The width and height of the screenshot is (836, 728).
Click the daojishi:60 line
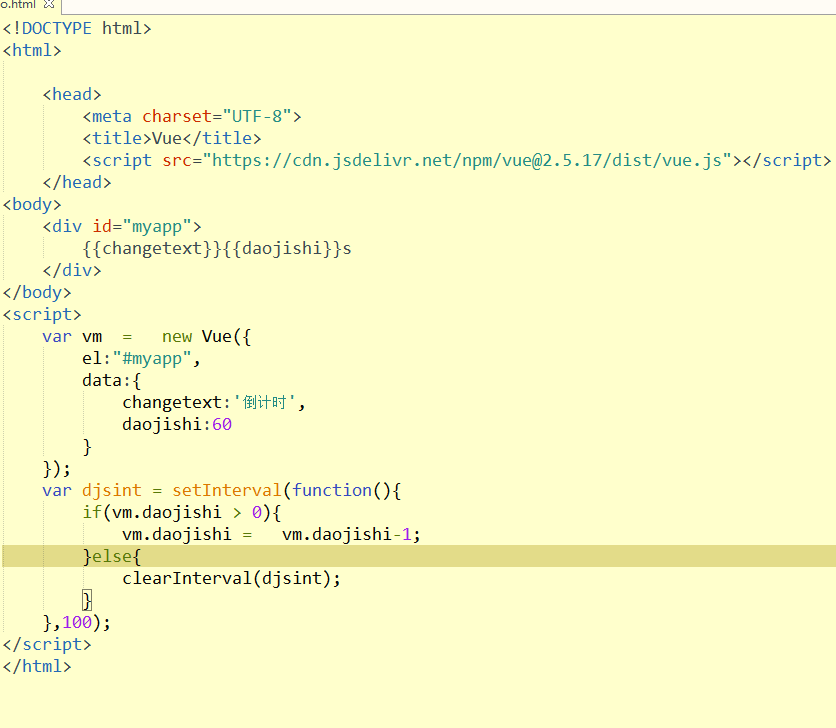pyautogui.click(x=177, y=425)
